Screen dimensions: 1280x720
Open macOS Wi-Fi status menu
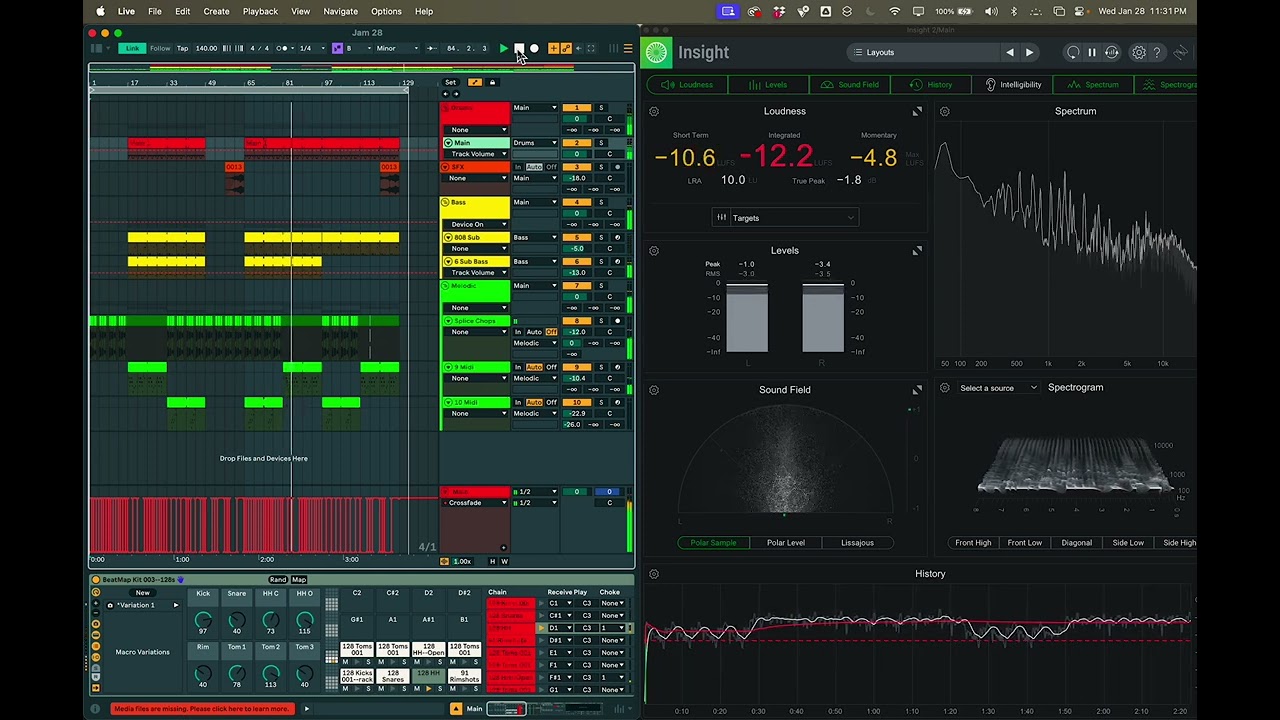(x=893, y=11)
